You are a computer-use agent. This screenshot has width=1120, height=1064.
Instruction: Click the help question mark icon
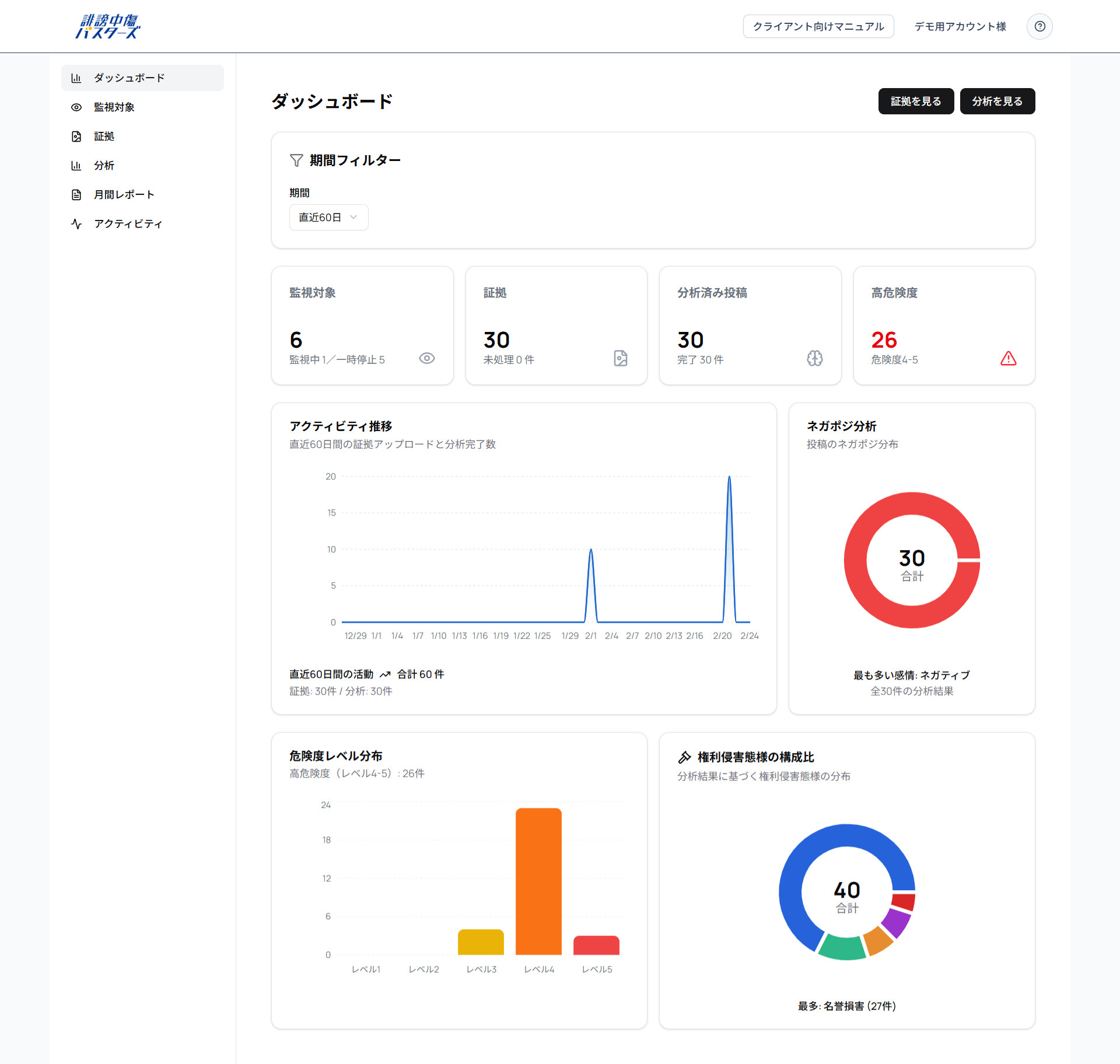click(1039, 26)
